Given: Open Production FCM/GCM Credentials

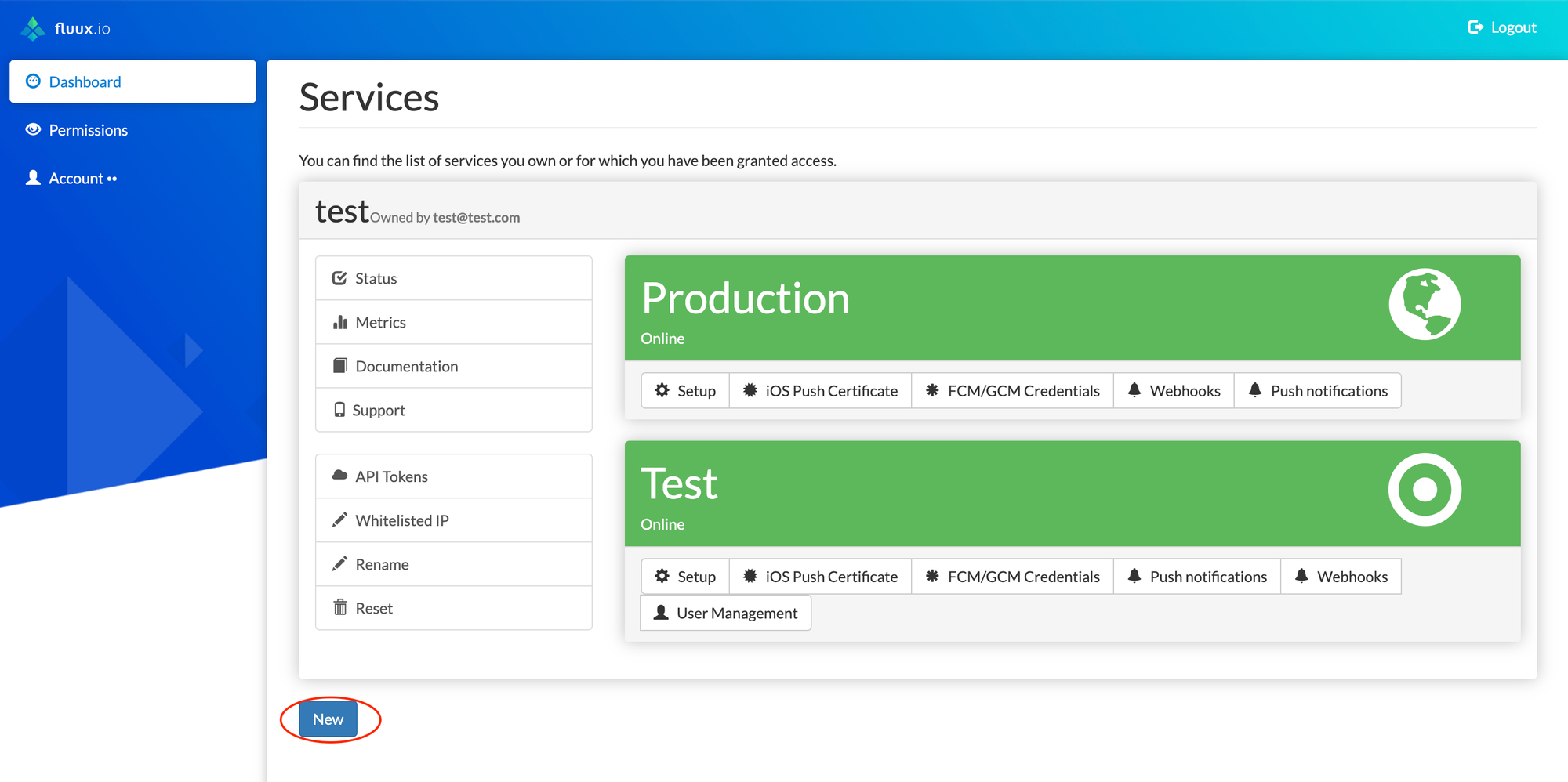Looking at the screenshot, I should pos(1012,390).
